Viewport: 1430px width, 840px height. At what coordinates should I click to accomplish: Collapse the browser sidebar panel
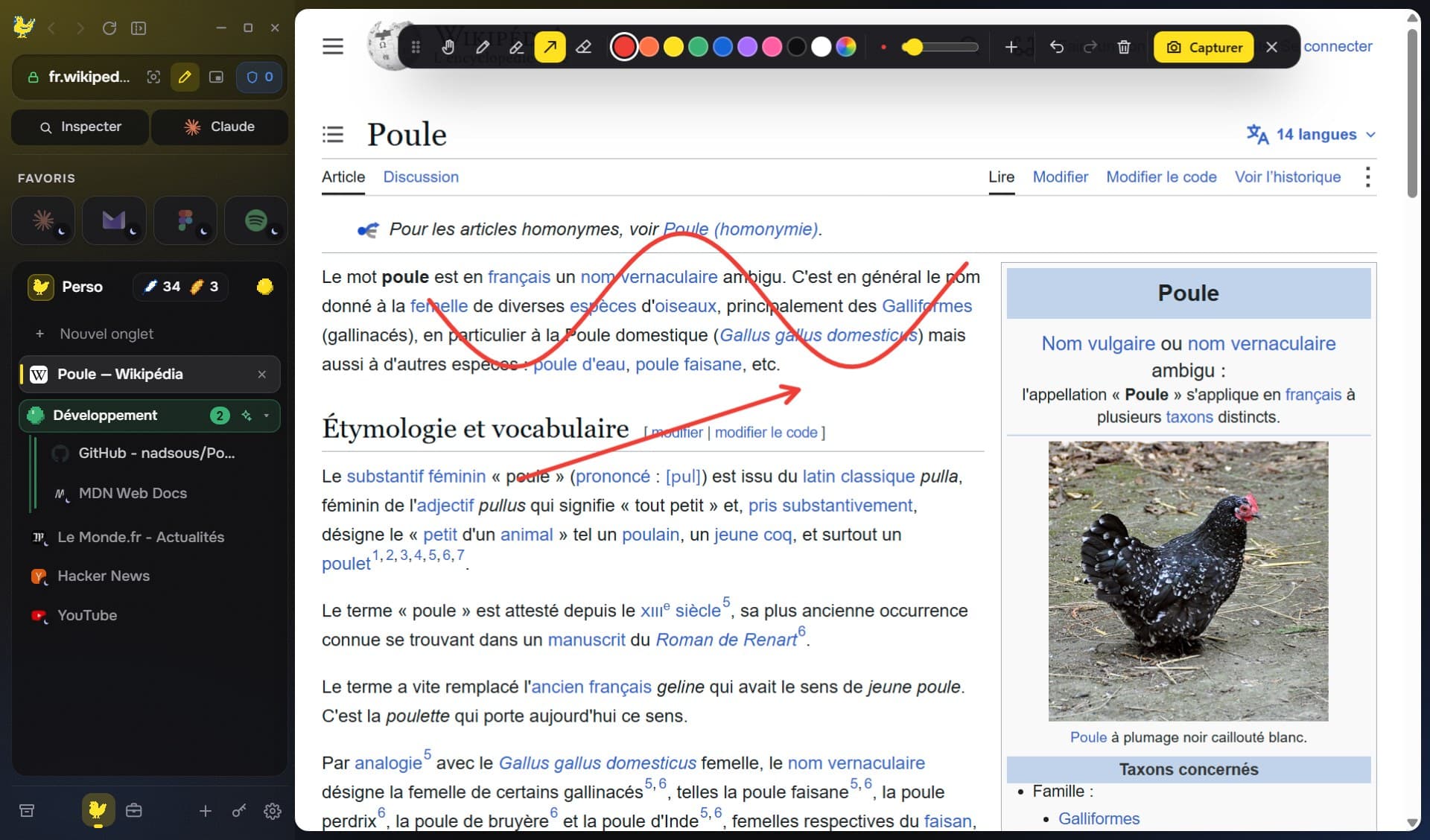[x=139, y=28]
